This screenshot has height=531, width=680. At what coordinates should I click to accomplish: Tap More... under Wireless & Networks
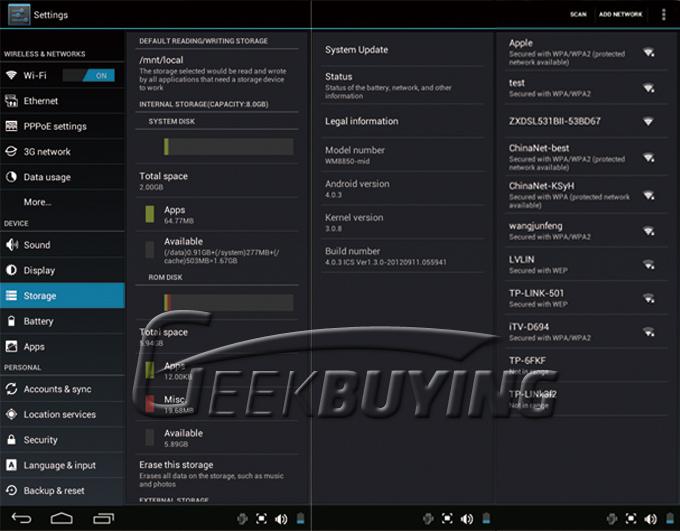[x=62, y=202]
